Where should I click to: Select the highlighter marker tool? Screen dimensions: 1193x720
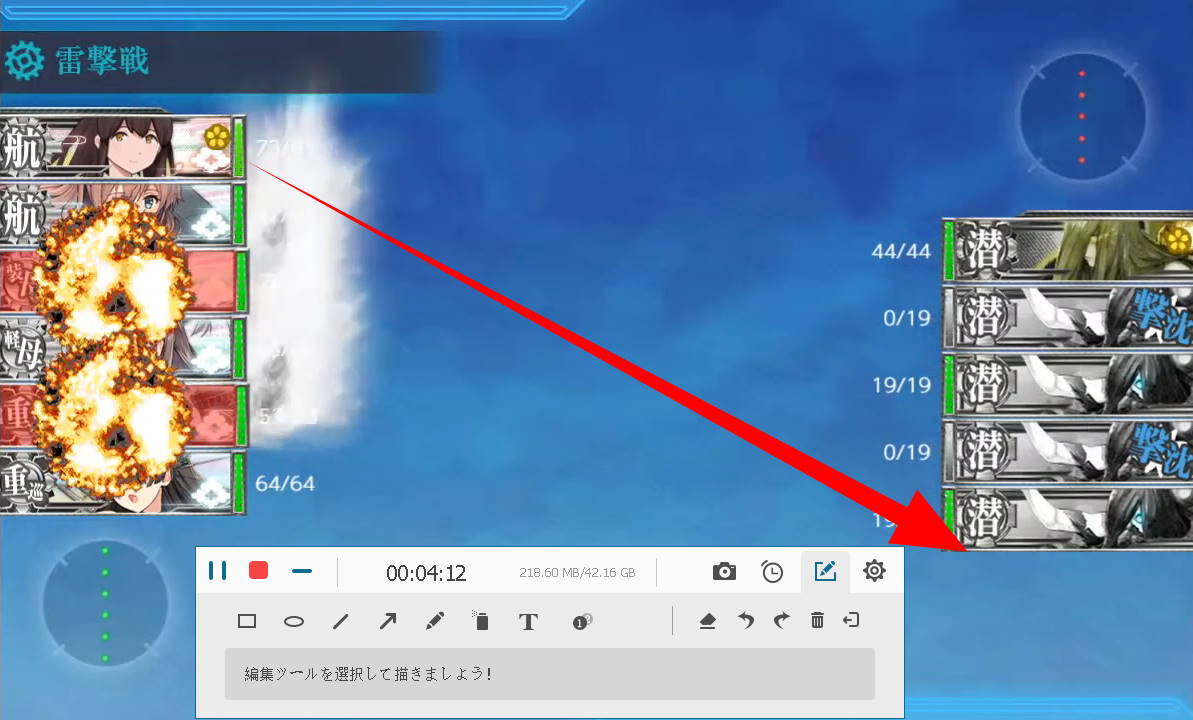coord(481,621)
